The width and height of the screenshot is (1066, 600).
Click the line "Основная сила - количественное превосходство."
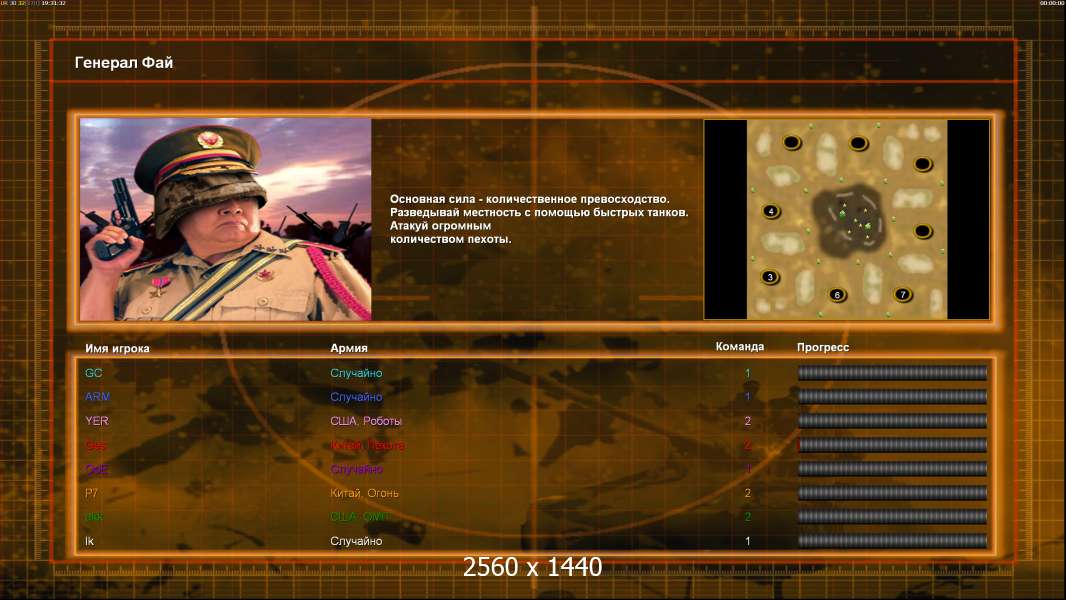click(x=530, y=199)
